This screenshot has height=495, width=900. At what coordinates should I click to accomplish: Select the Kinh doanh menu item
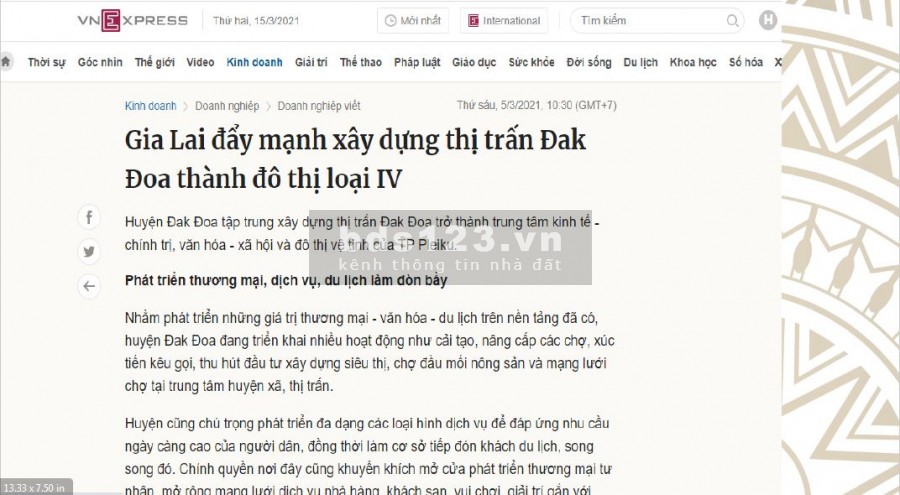[254, 62]
